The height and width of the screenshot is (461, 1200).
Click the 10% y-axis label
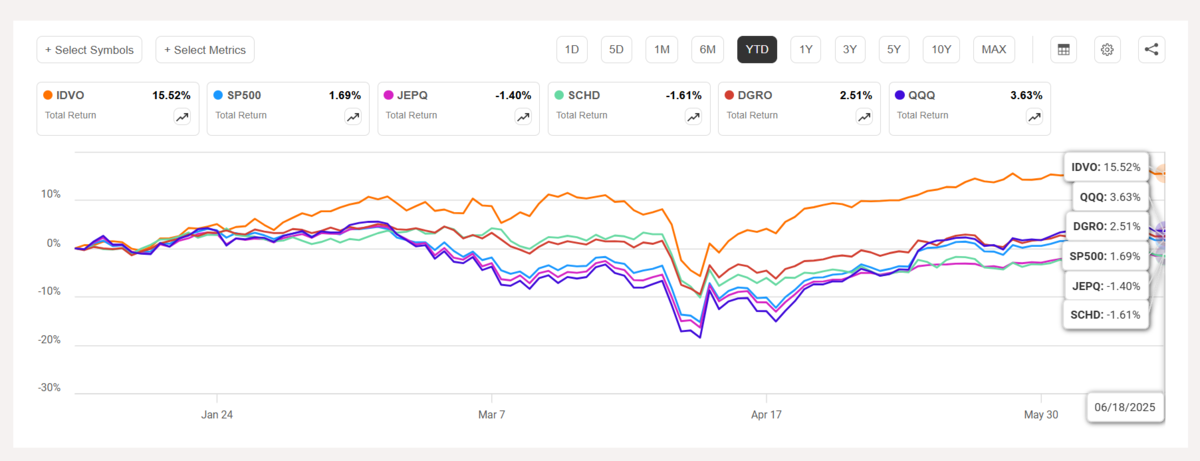tap(50, 195)
